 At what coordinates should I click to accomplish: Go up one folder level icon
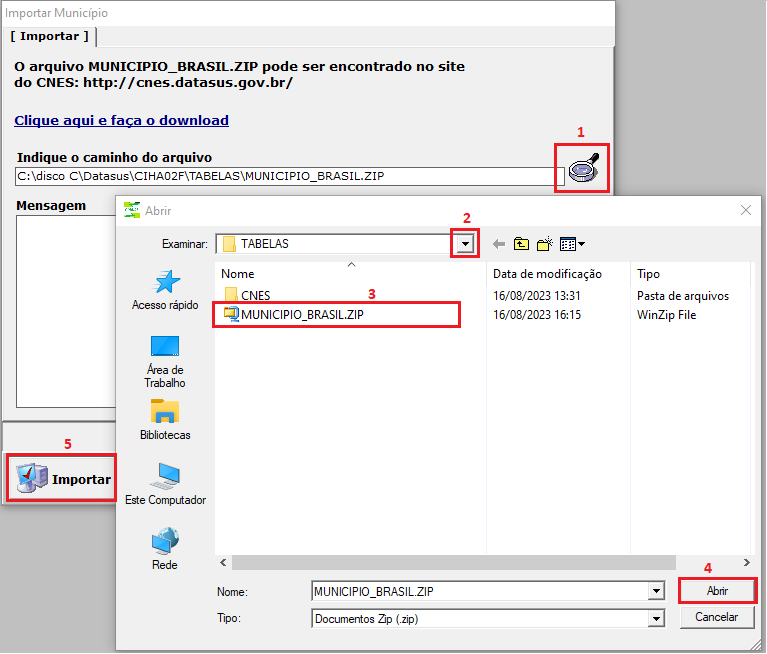click(x=521, y=244)
